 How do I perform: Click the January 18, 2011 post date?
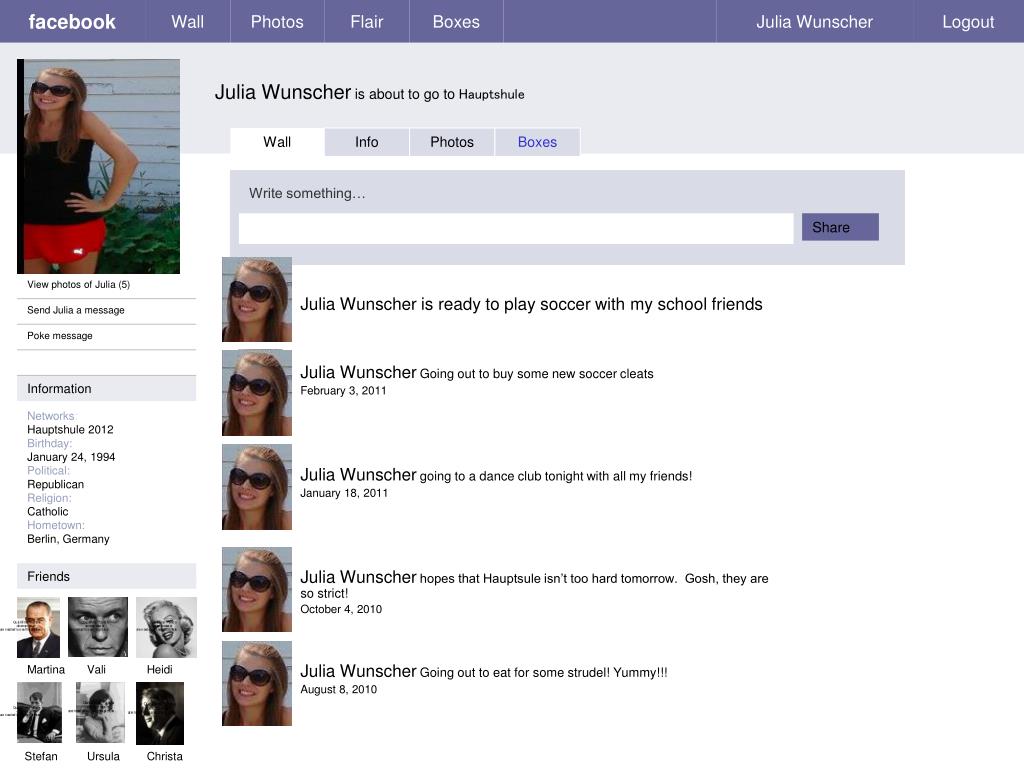(344, 493)
